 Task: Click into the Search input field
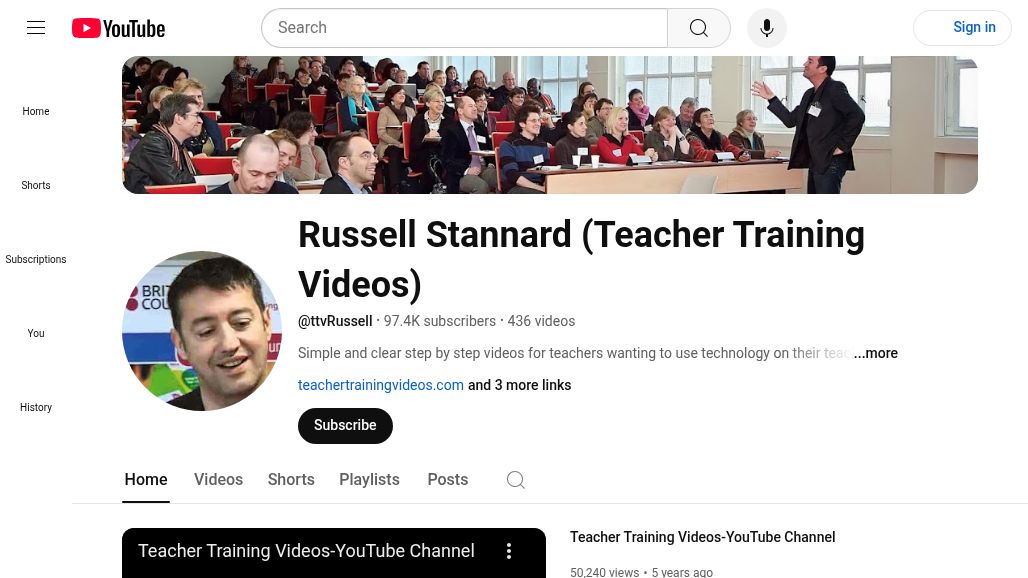(x=465, y=28)
